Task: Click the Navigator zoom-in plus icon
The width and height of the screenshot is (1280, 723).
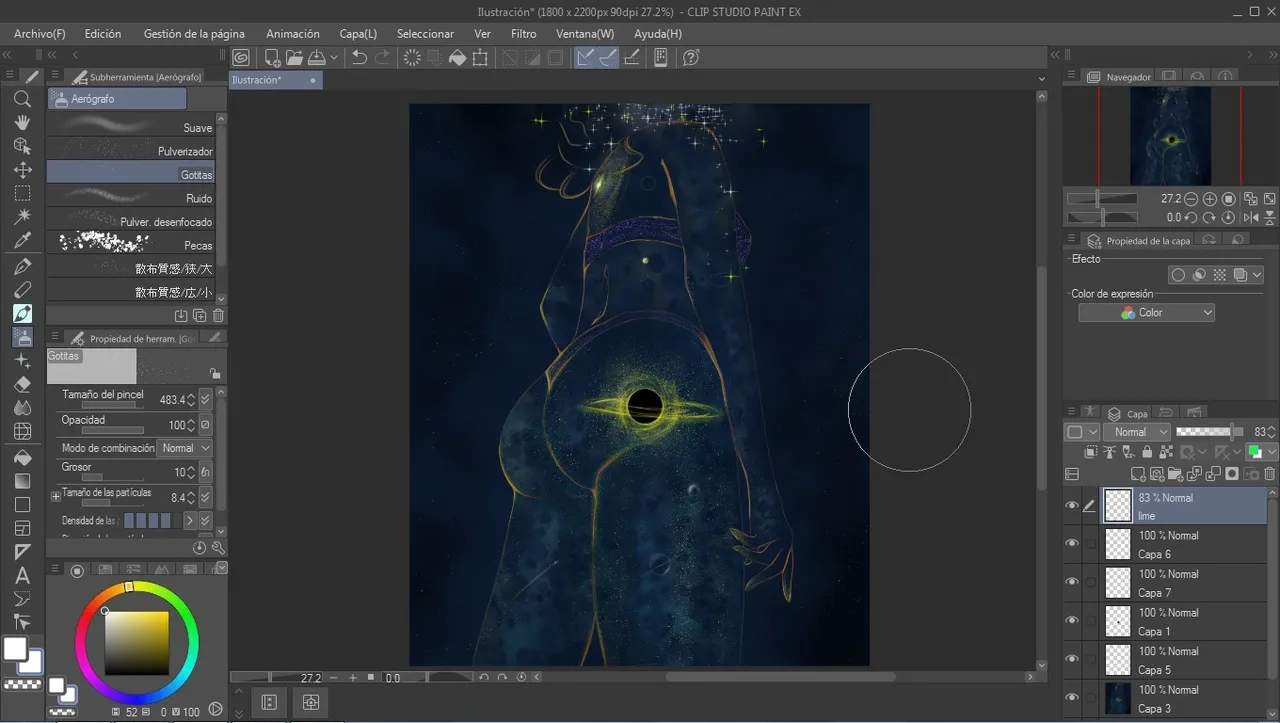Action: pyautogui.click(x=1210, y=199)
